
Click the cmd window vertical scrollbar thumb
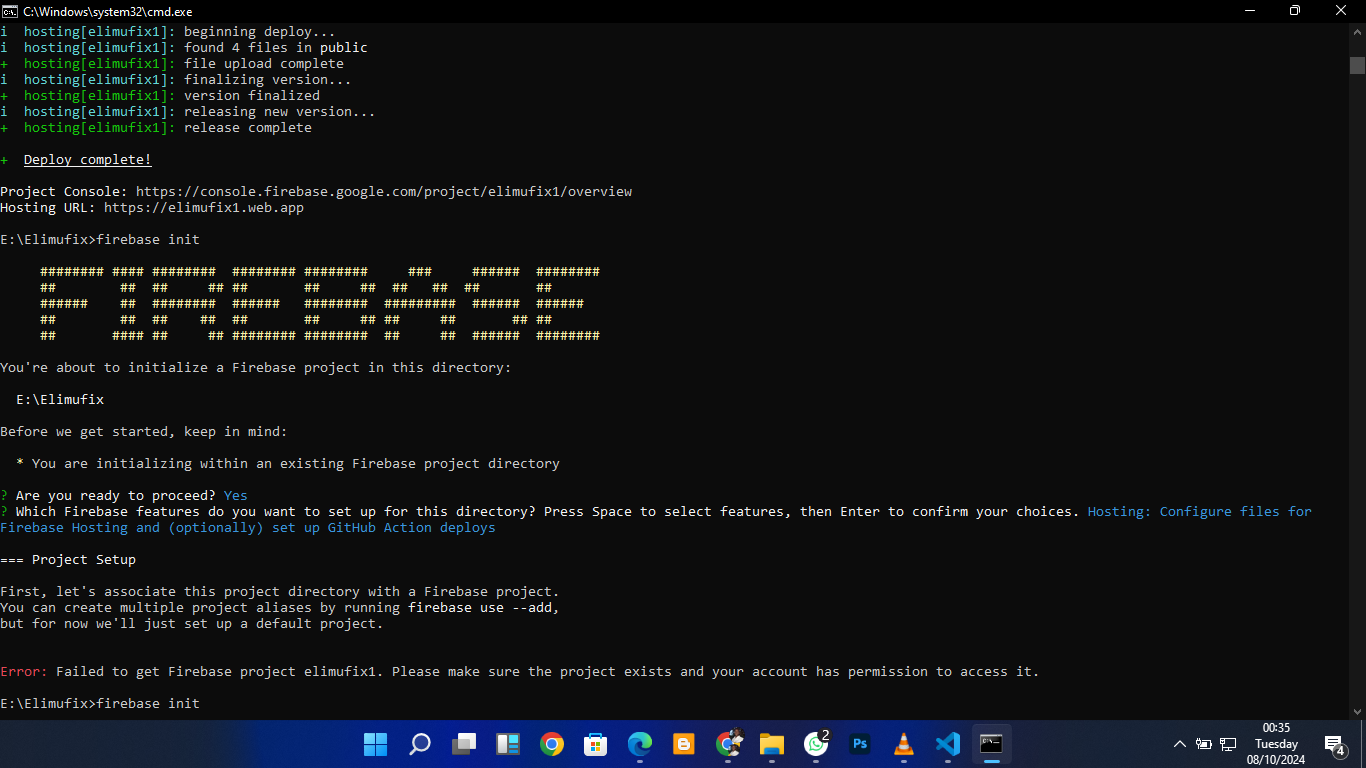click(1357, 65)
